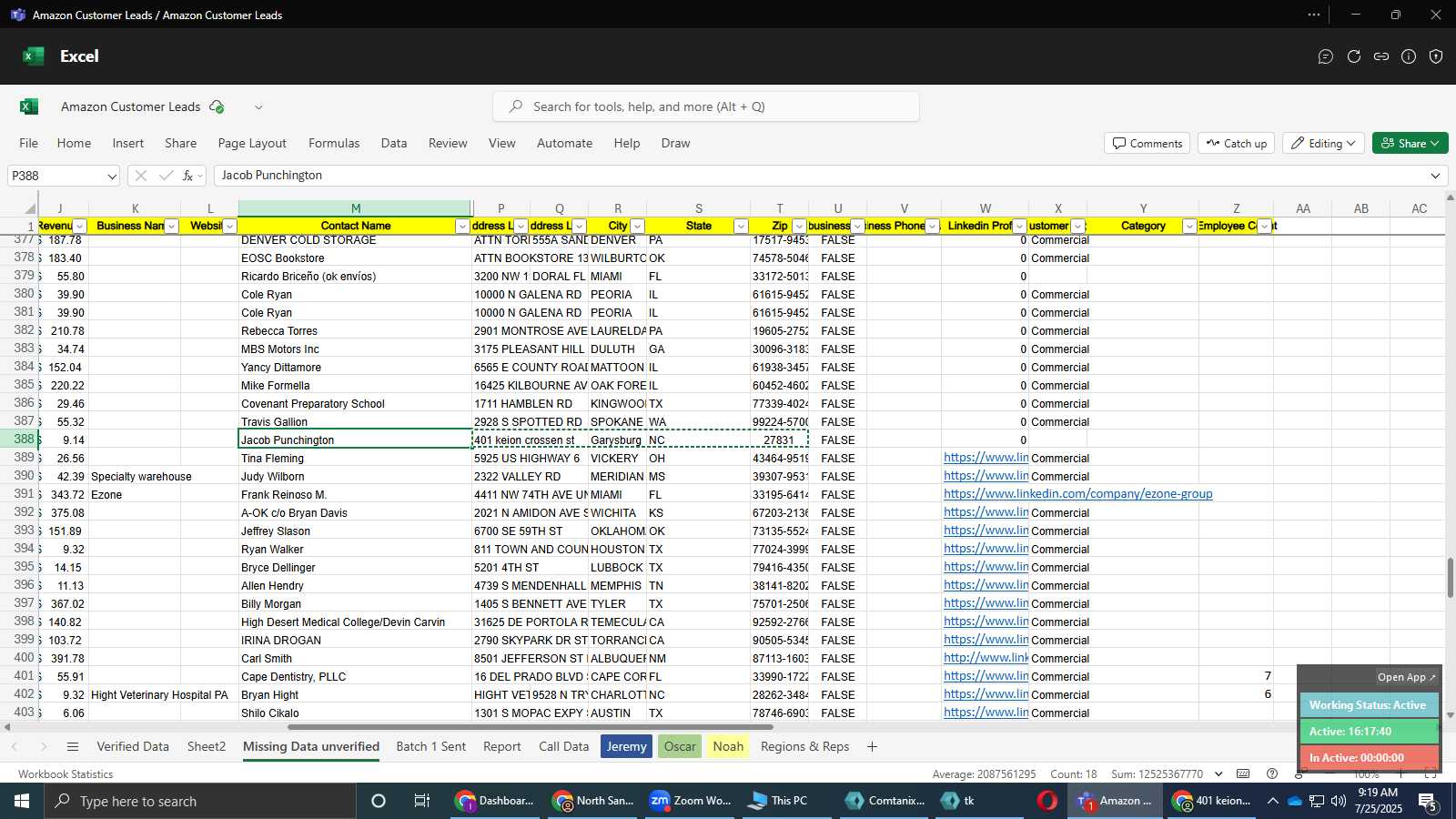The image size is (1456, 819).
Task: Open the info icon in Excel header
Action: (x=1409, y=56)
